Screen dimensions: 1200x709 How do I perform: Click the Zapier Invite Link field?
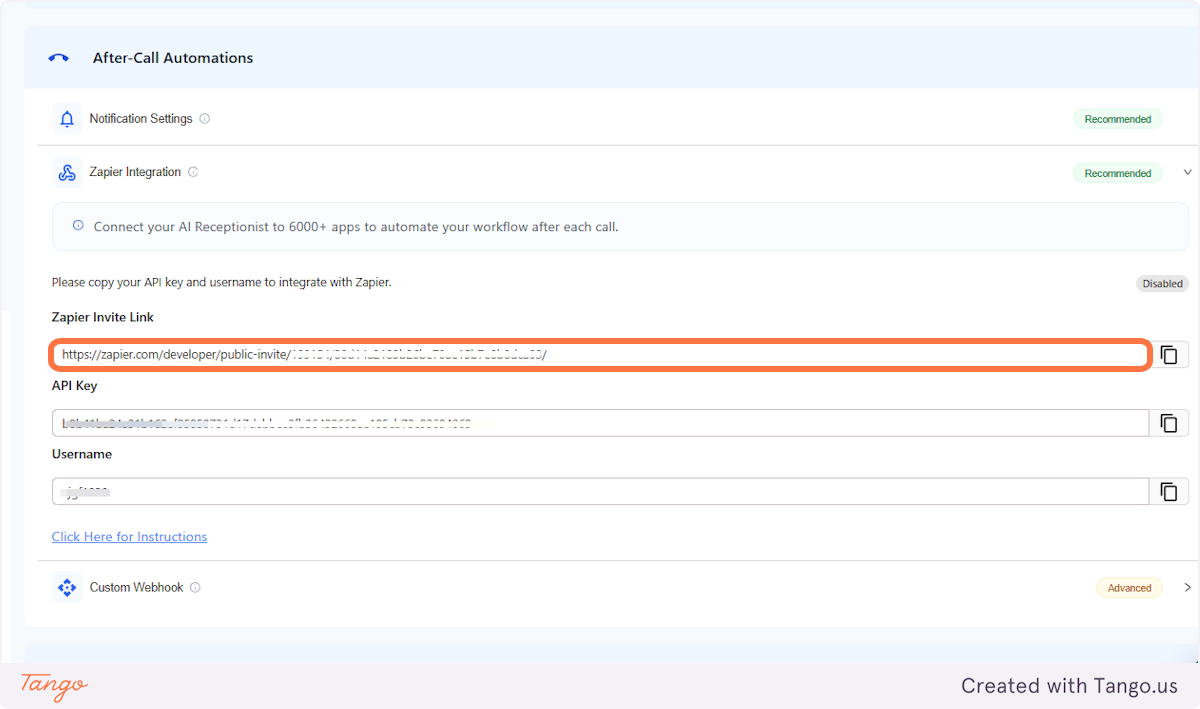pos(600,355)
